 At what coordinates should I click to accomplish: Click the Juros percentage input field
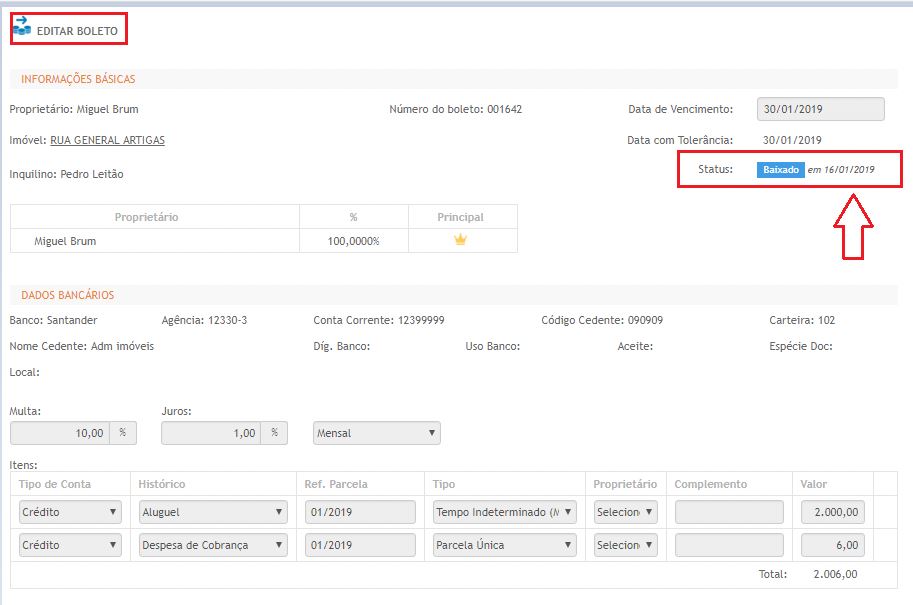click(x=211, y=433)
